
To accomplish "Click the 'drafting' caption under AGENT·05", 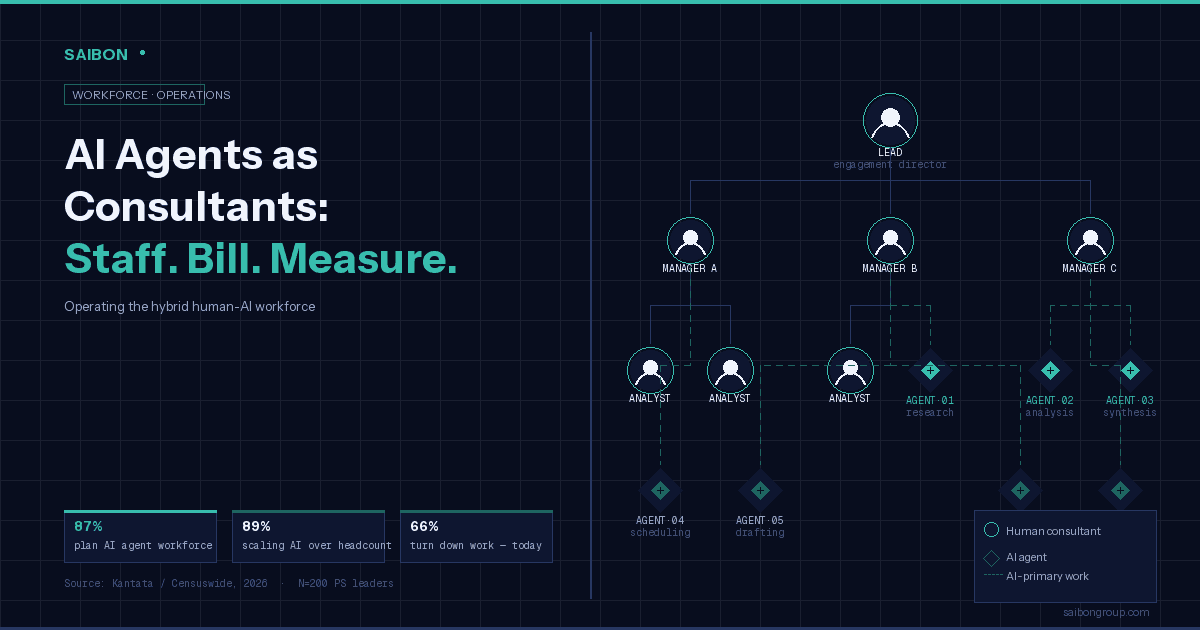I will [760, 532].
